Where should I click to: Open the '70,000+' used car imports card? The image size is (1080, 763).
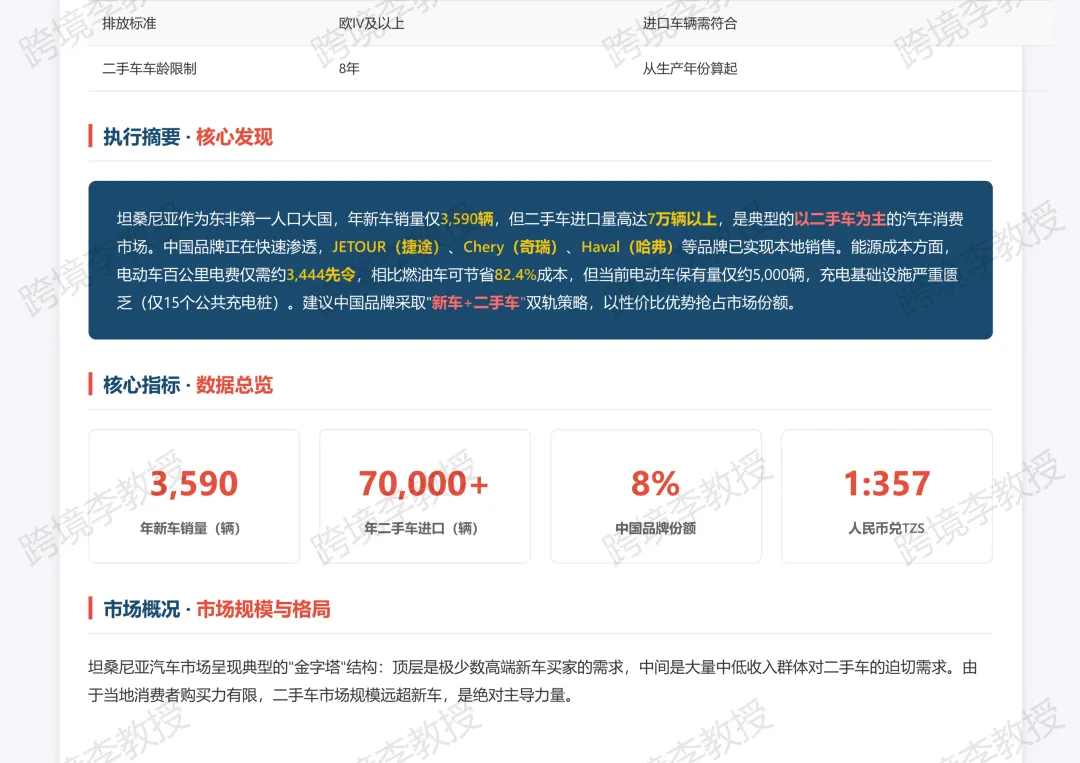coord(425,496)
